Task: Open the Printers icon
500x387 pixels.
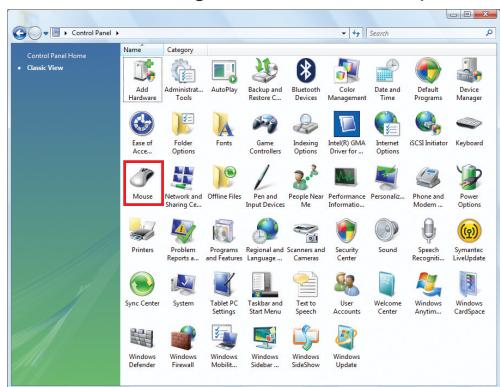Action: [x=142, y=236]
